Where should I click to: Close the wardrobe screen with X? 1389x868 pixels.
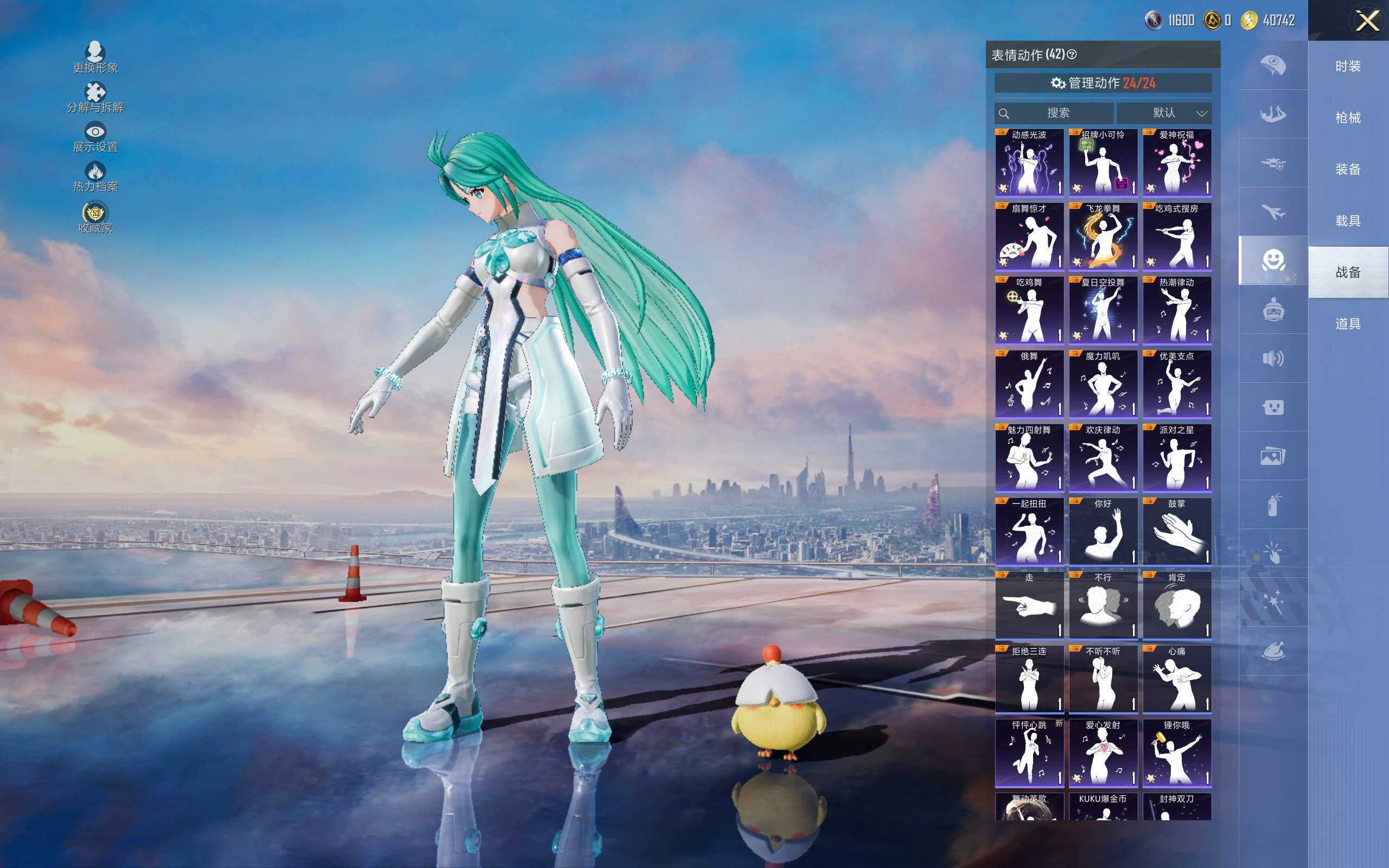pos(1367,21)
